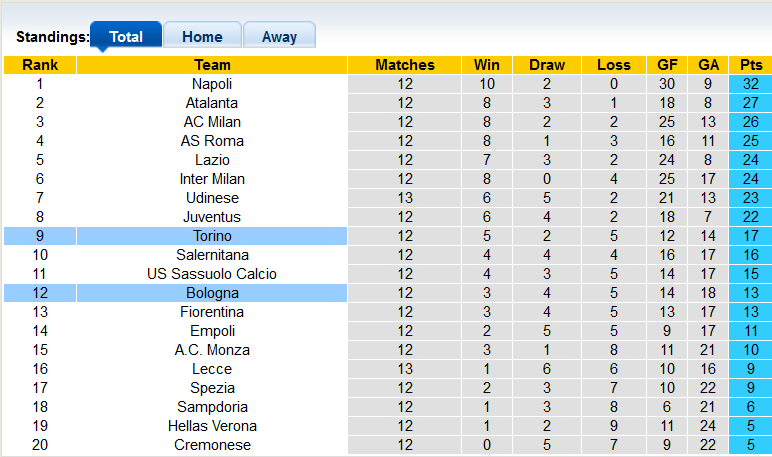772x457 pixels.
Task: Click Cremonese at the table bottom
Action: [212, 445]
